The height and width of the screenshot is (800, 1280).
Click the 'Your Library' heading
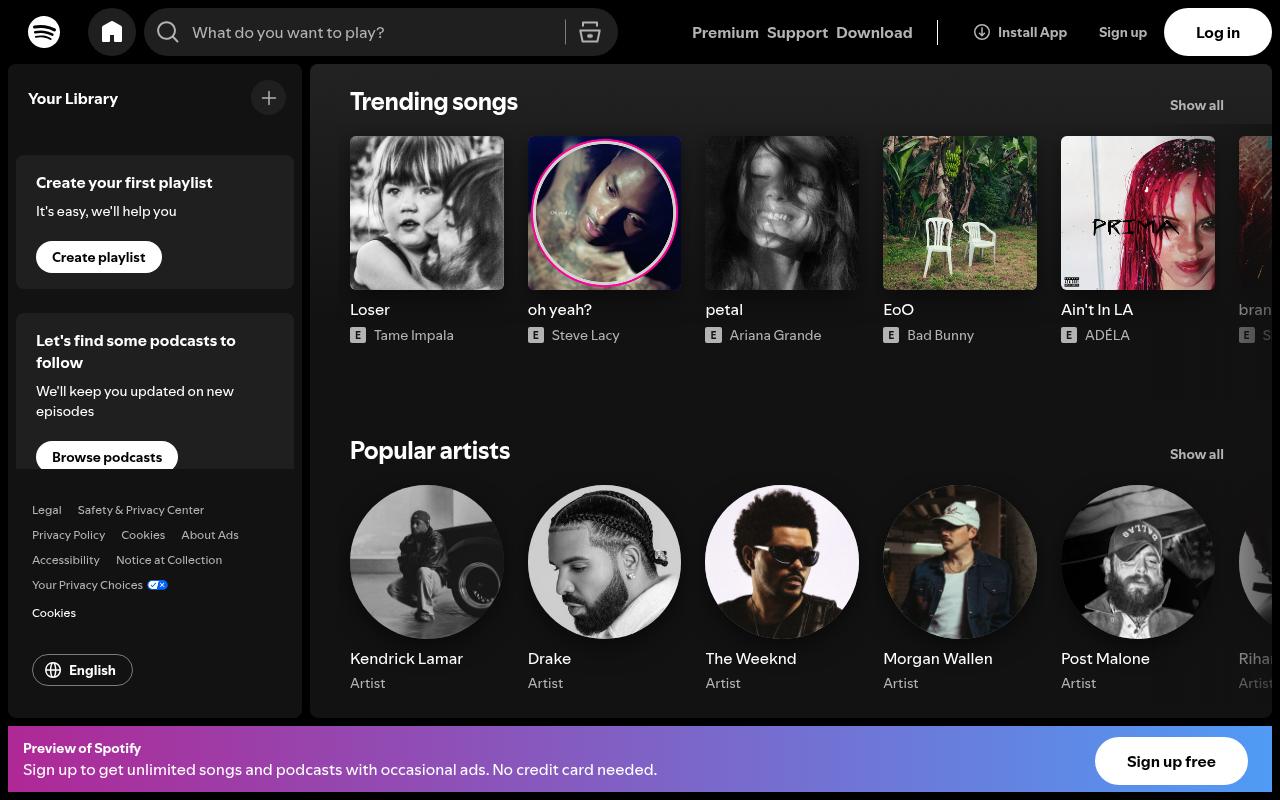click(73, 98)
